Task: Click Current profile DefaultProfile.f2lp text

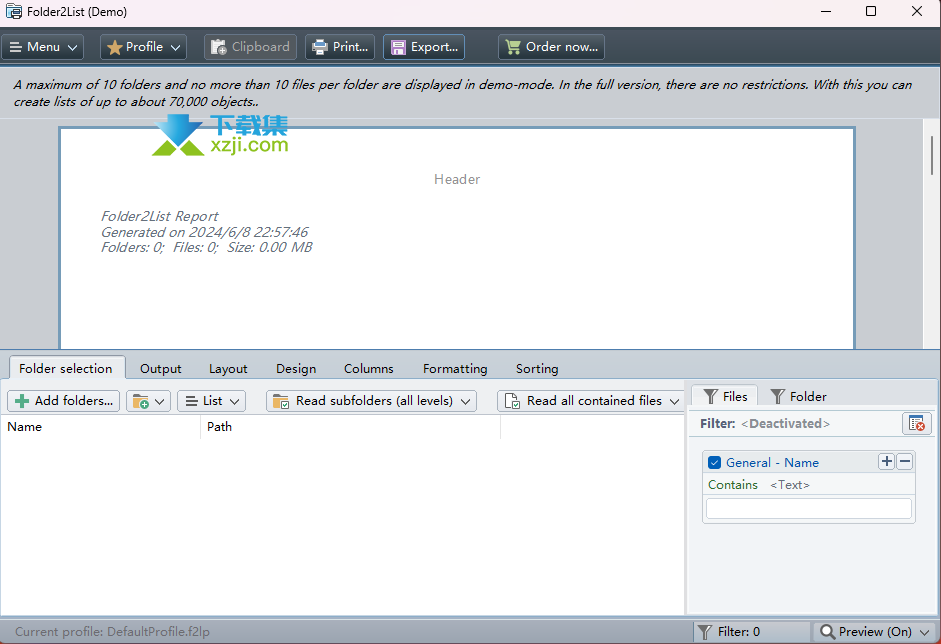Action: pyautogui.click(x=112, y=631)
